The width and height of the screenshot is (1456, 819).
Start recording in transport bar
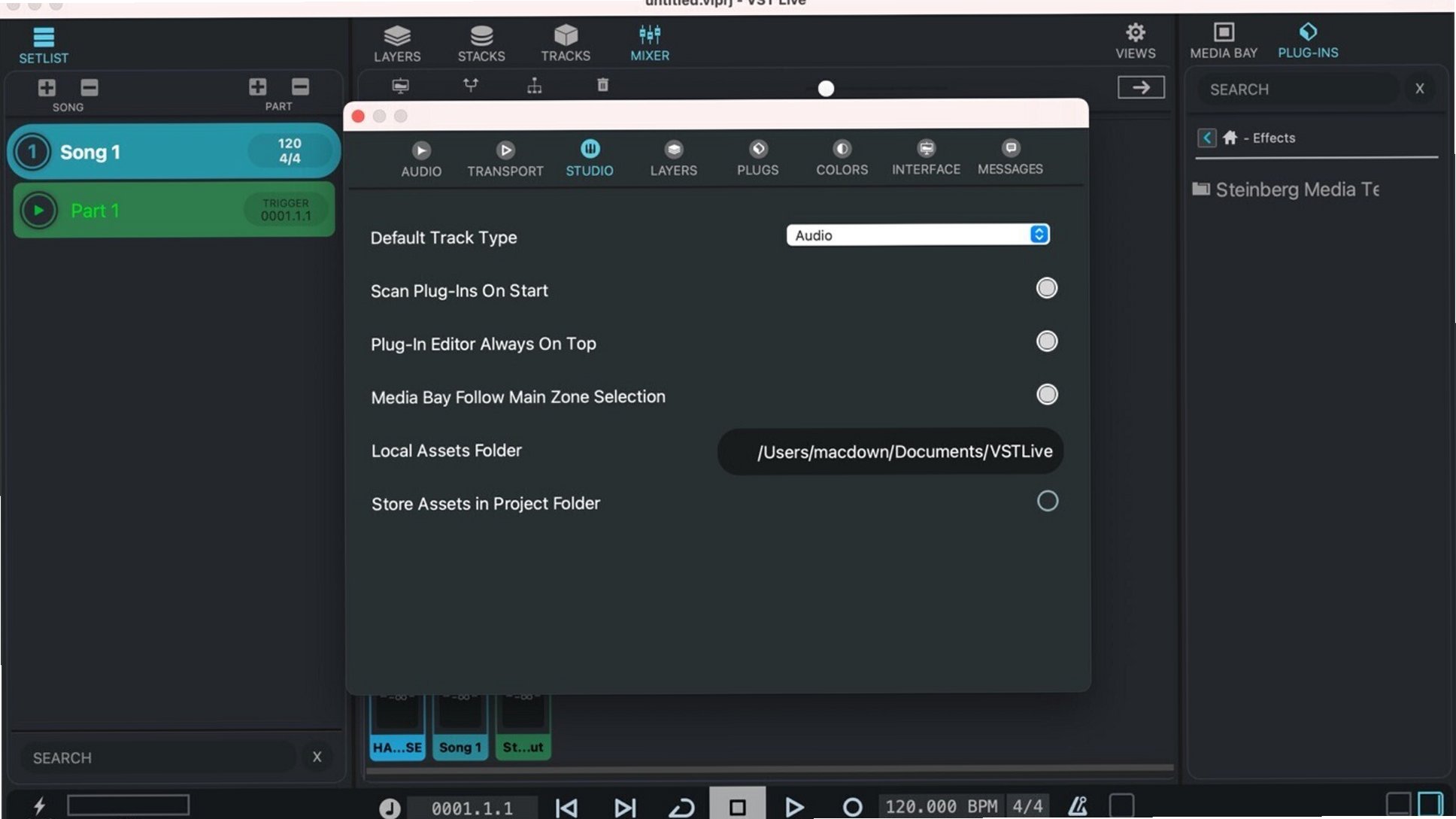[x=852, y=808]
